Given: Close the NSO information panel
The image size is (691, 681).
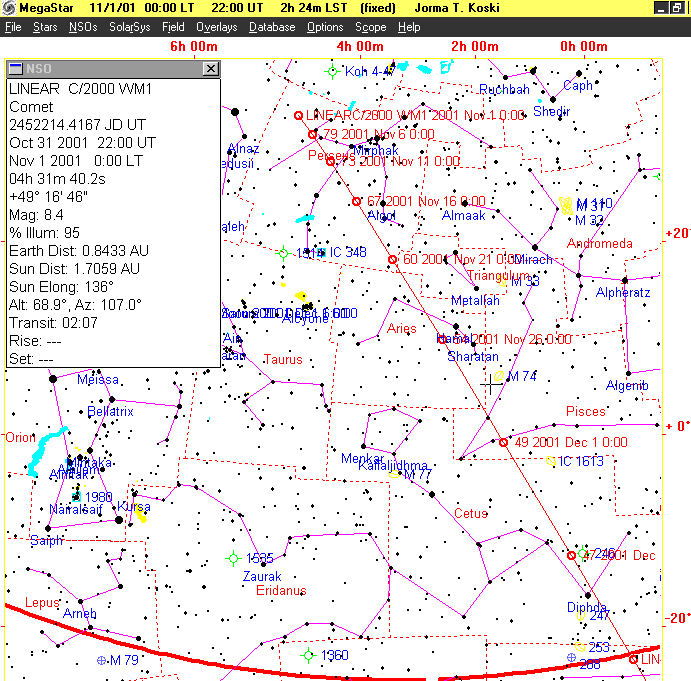Looking at the screenshot, I should pos(210,69).
